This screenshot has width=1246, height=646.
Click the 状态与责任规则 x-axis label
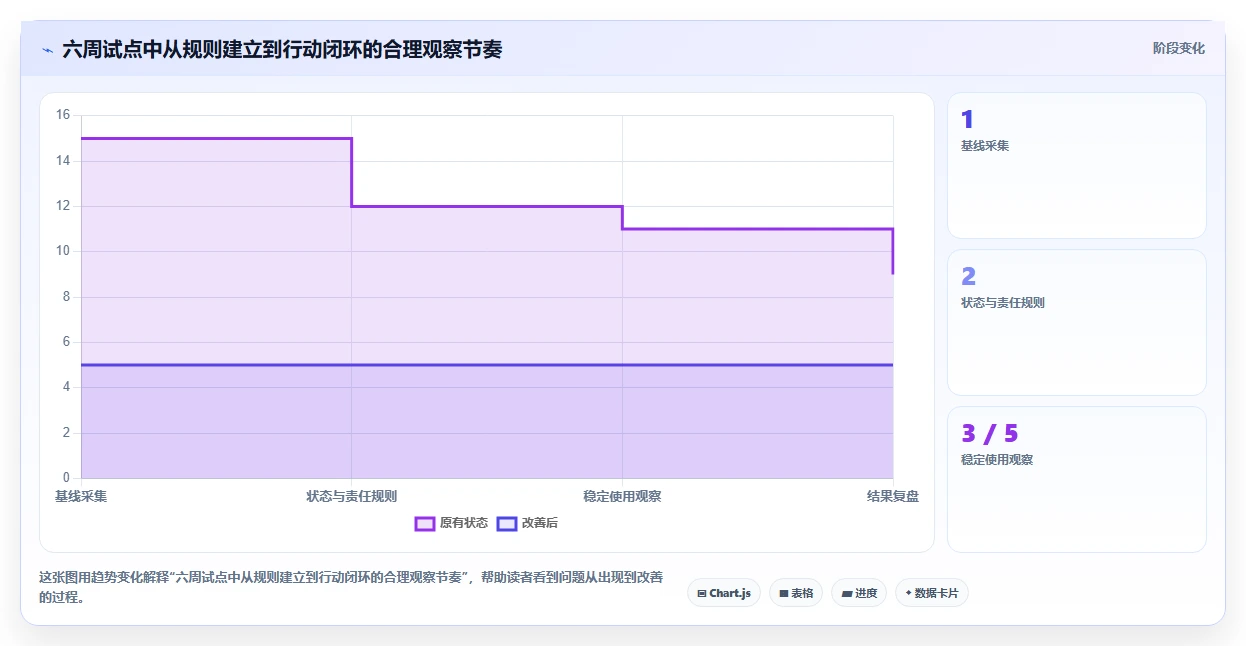[x=352, y=496]
